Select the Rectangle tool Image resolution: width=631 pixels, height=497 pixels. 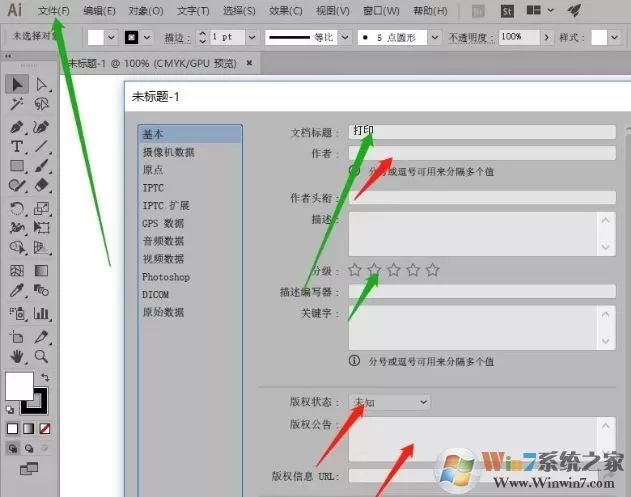(x=16, y=166)
